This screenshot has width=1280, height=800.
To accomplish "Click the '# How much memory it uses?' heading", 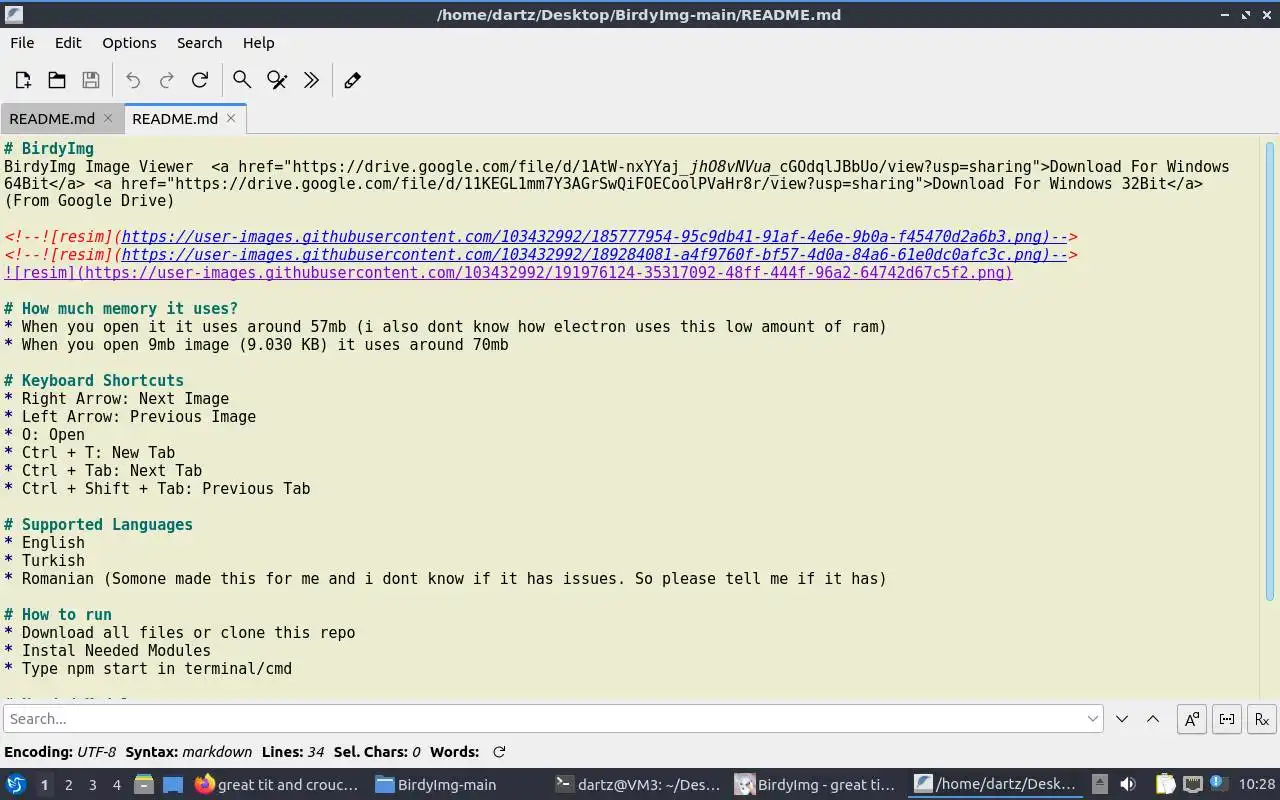I will (x=121, y=309).
